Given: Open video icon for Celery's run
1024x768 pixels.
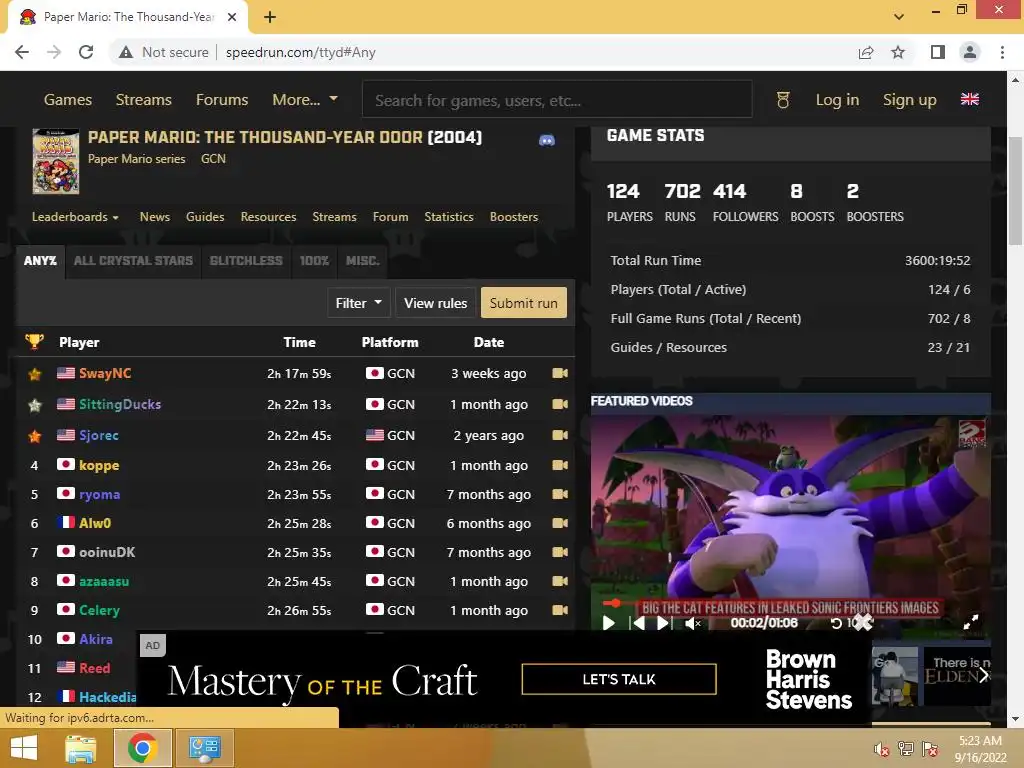Looking at the screenshot, I should pyautogui.click(x=560, y=610).
